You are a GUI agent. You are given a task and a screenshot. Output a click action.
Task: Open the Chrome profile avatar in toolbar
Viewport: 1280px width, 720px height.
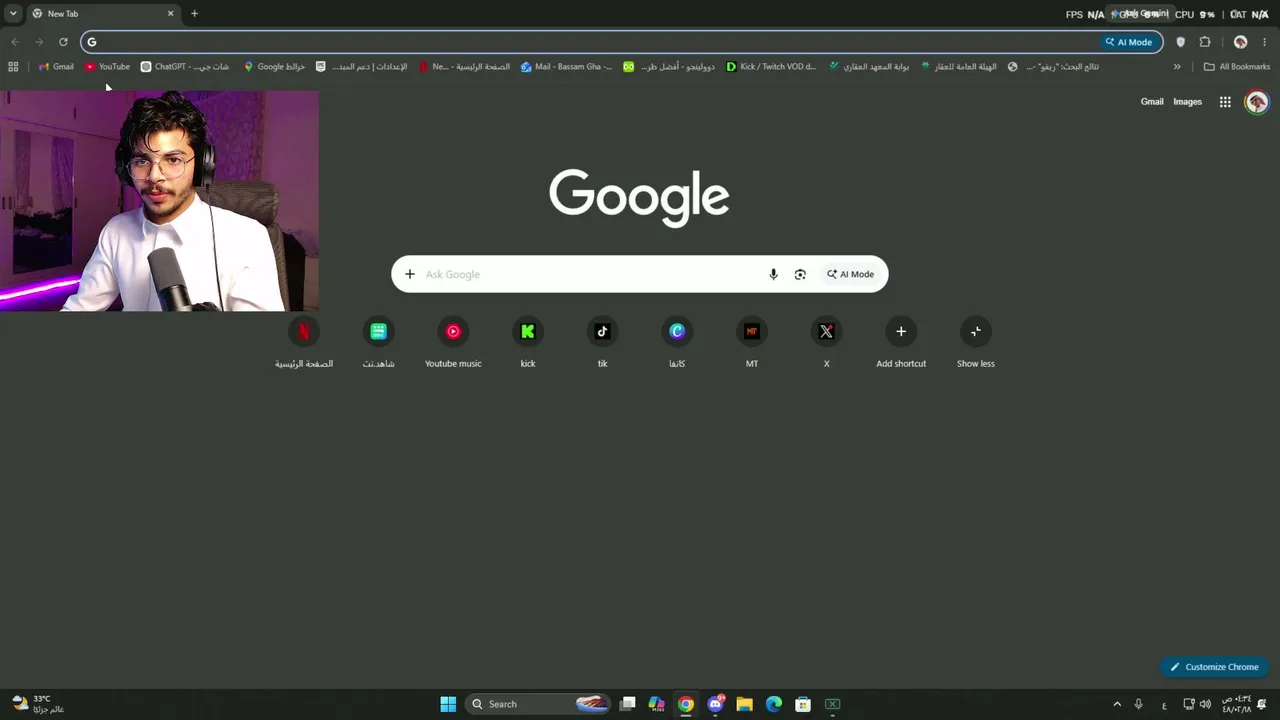coord(1240,42)
